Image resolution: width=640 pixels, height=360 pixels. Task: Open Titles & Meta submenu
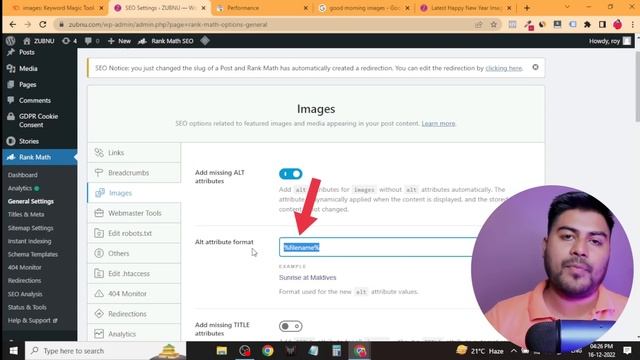[x=26, y=214]
